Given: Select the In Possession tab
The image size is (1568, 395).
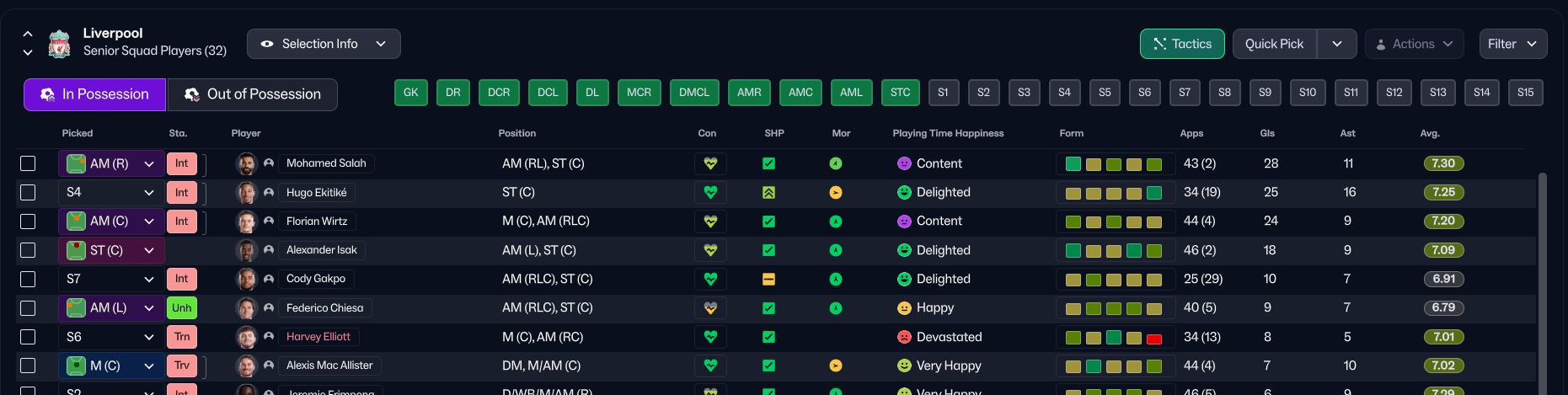Looking at the screenshot, I should click(95, 94).
